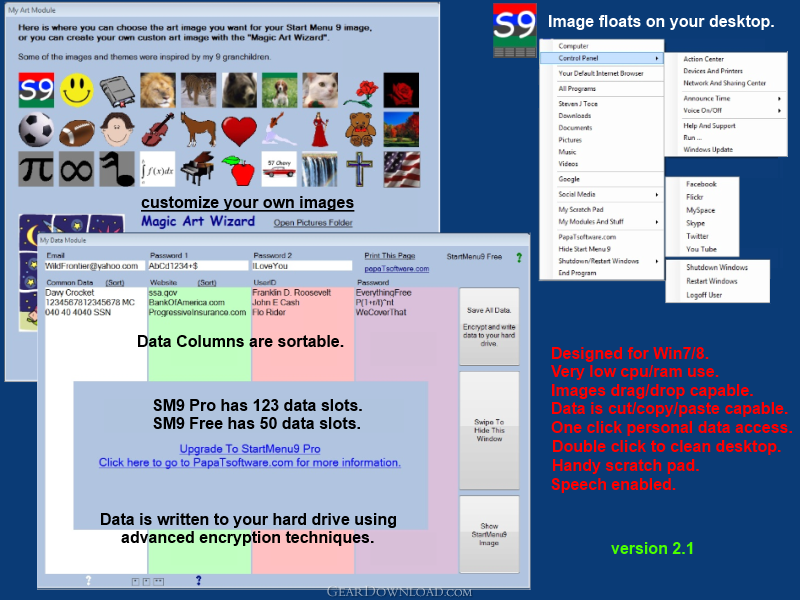Choose the infinity symbol art image
Viewport: 800px width, 600px height.
point(77,169)
